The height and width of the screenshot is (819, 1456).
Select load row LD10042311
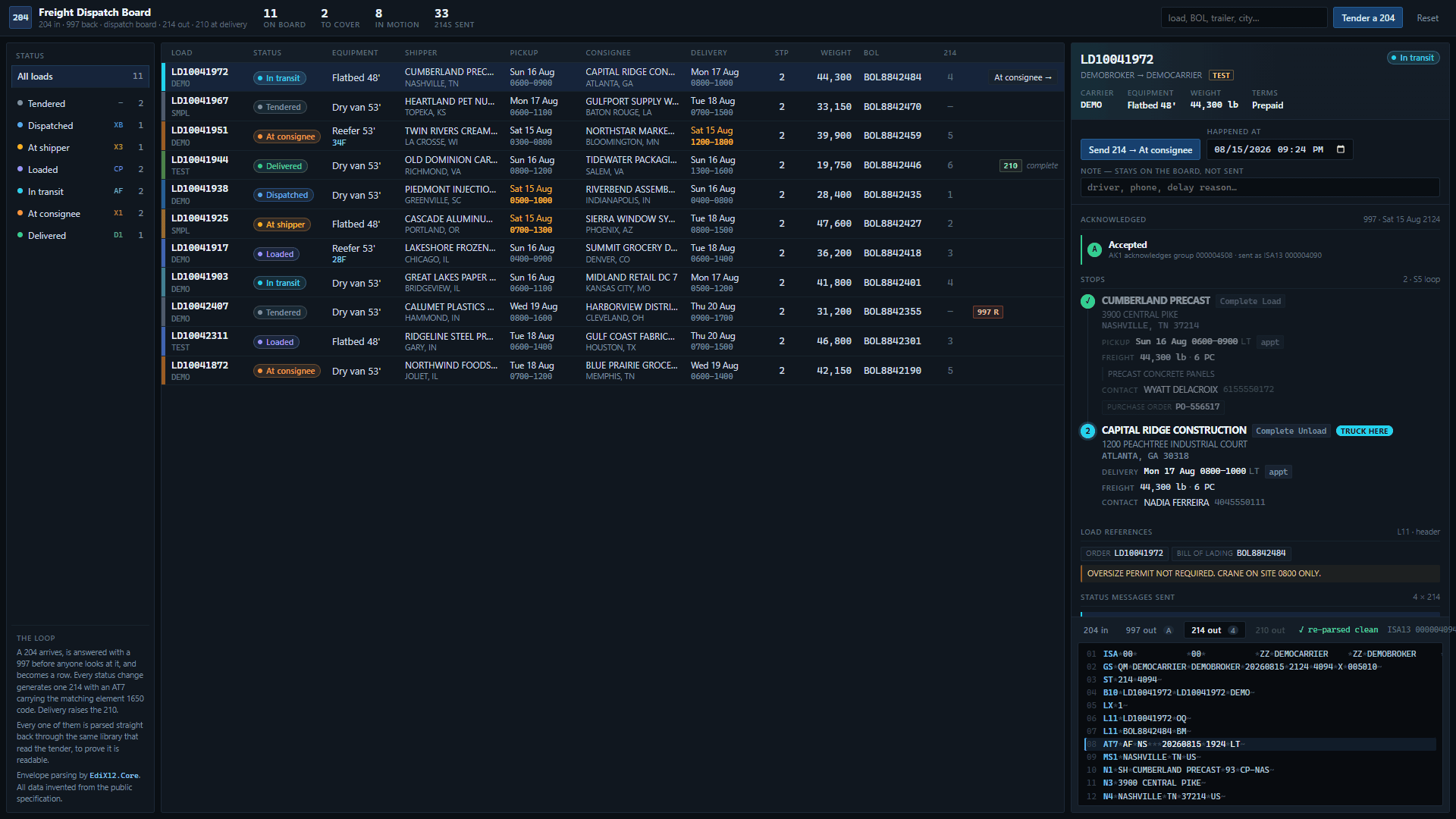pyautogui.click(x=611, y=341)
